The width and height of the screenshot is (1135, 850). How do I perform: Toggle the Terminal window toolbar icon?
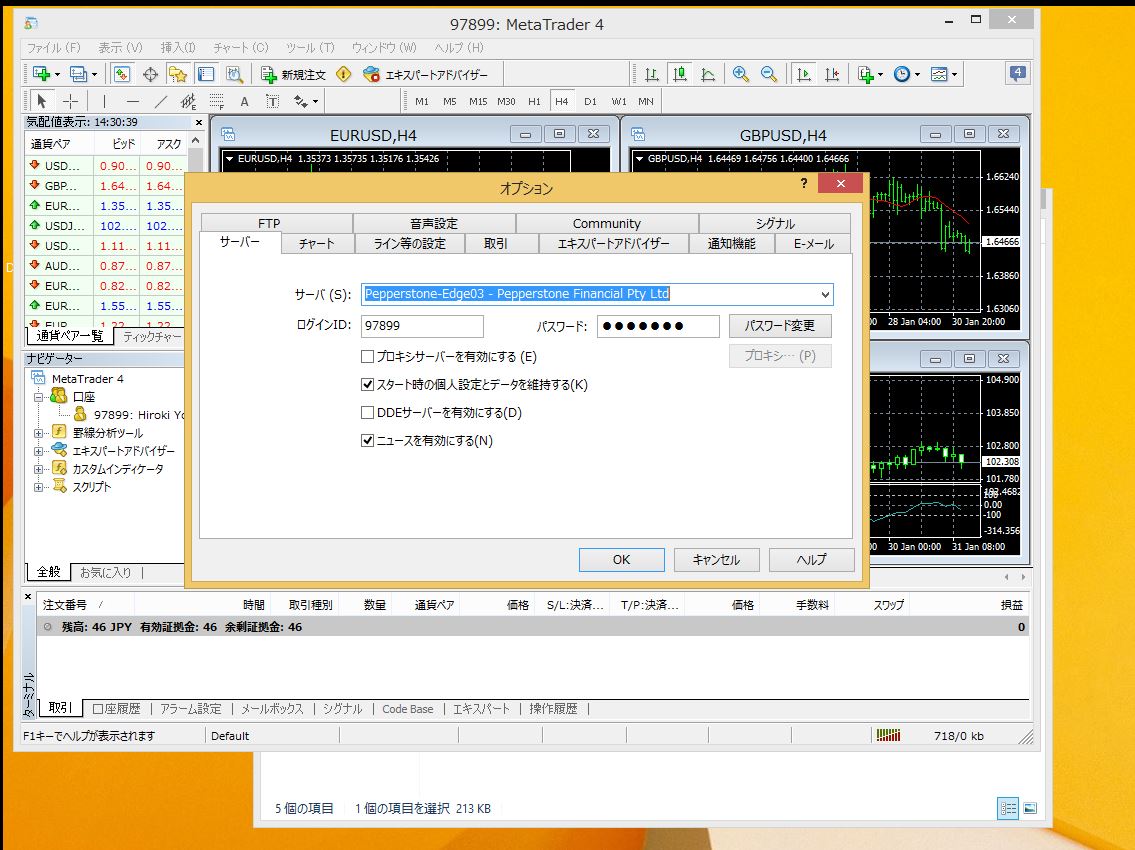[x=206, y=74]
